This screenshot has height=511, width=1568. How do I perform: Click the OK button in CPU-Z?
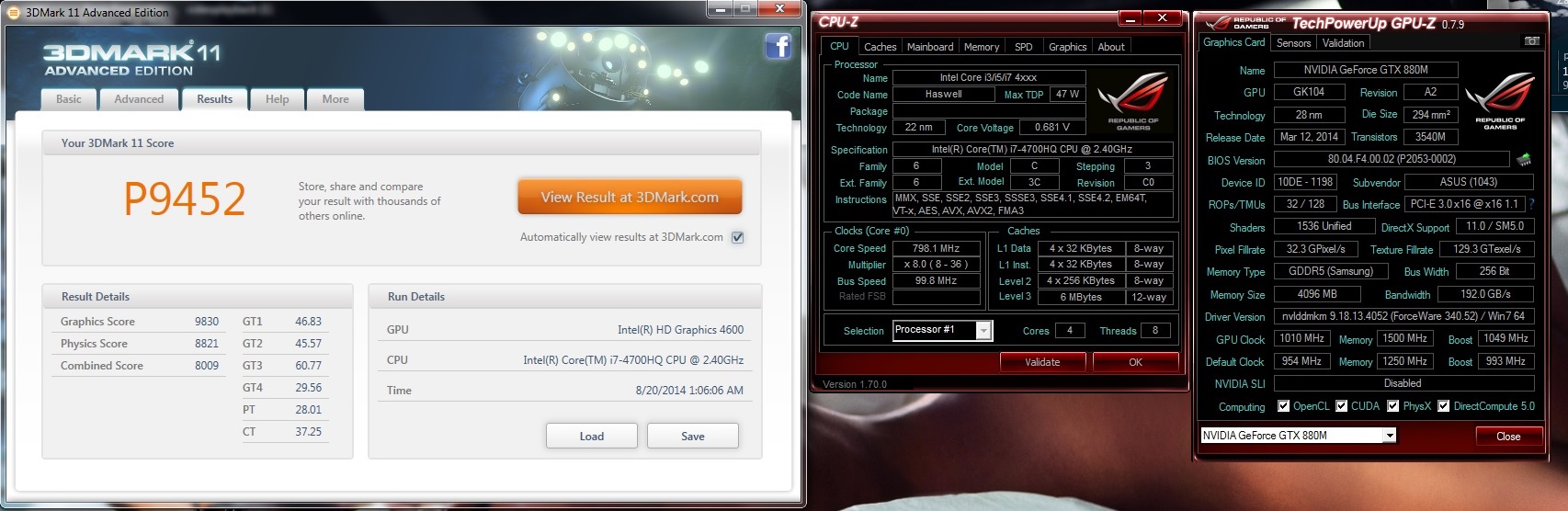click(1135, 362)
